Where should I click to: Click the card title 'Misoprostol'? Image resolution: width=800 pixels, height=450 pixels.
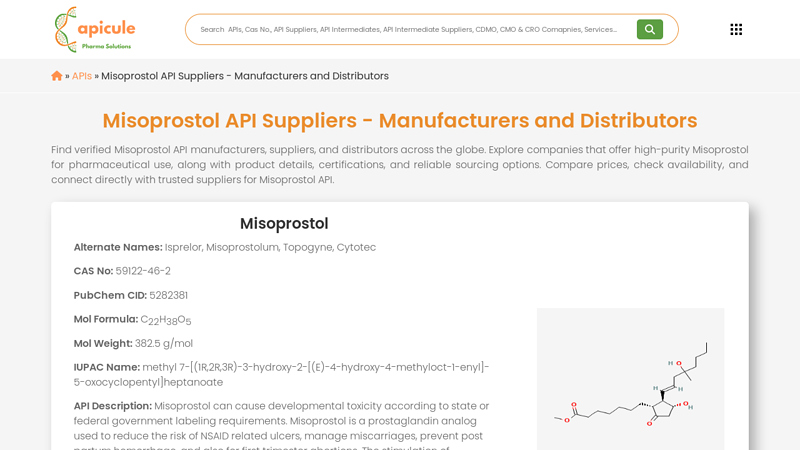[x=284, y=223]
